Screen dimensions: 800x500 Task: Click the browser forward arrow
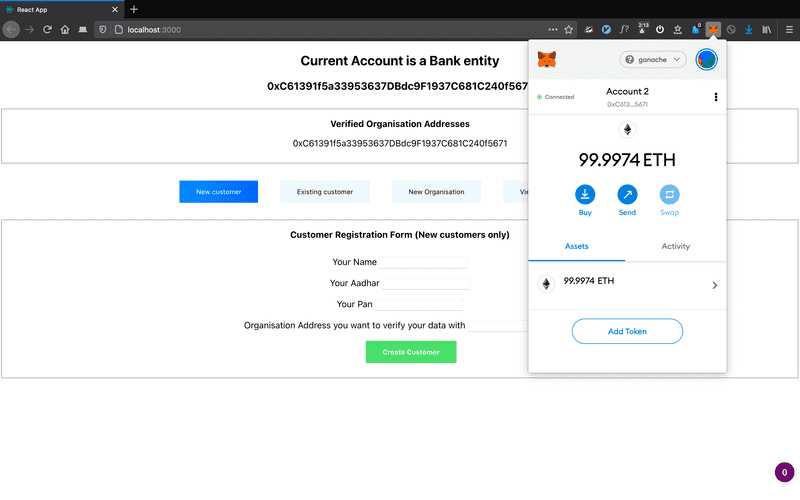(x=30, y=30)
